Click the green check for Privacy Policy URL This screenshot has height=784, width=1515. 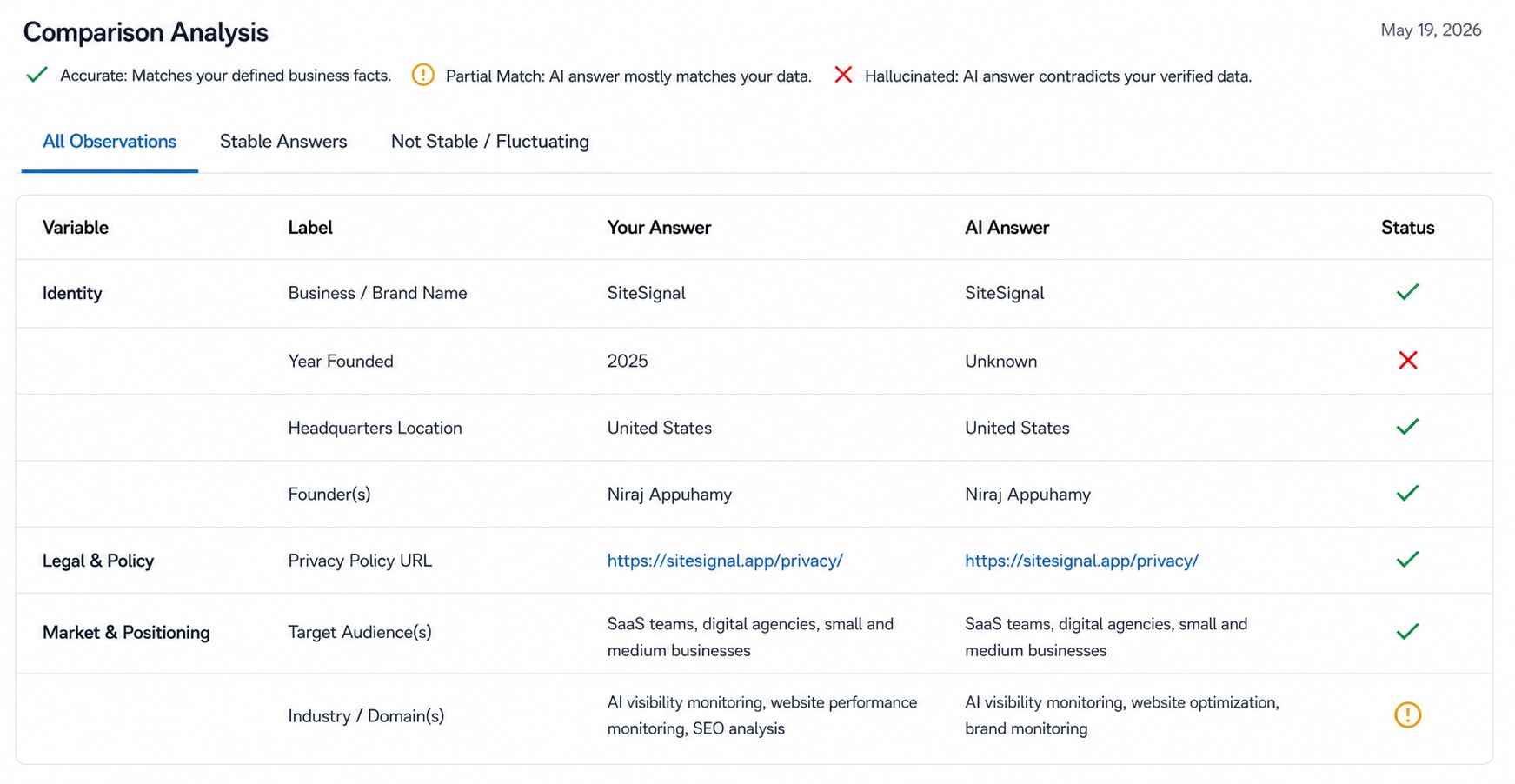click(x=1407, y=560)
